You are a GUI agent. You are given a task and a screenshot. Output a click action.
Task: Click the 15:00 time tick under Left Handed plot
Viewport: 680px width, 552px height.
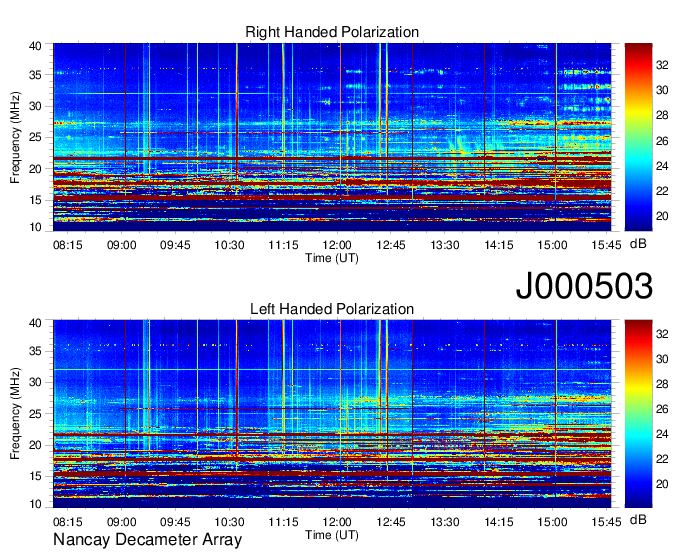[552, 522]
